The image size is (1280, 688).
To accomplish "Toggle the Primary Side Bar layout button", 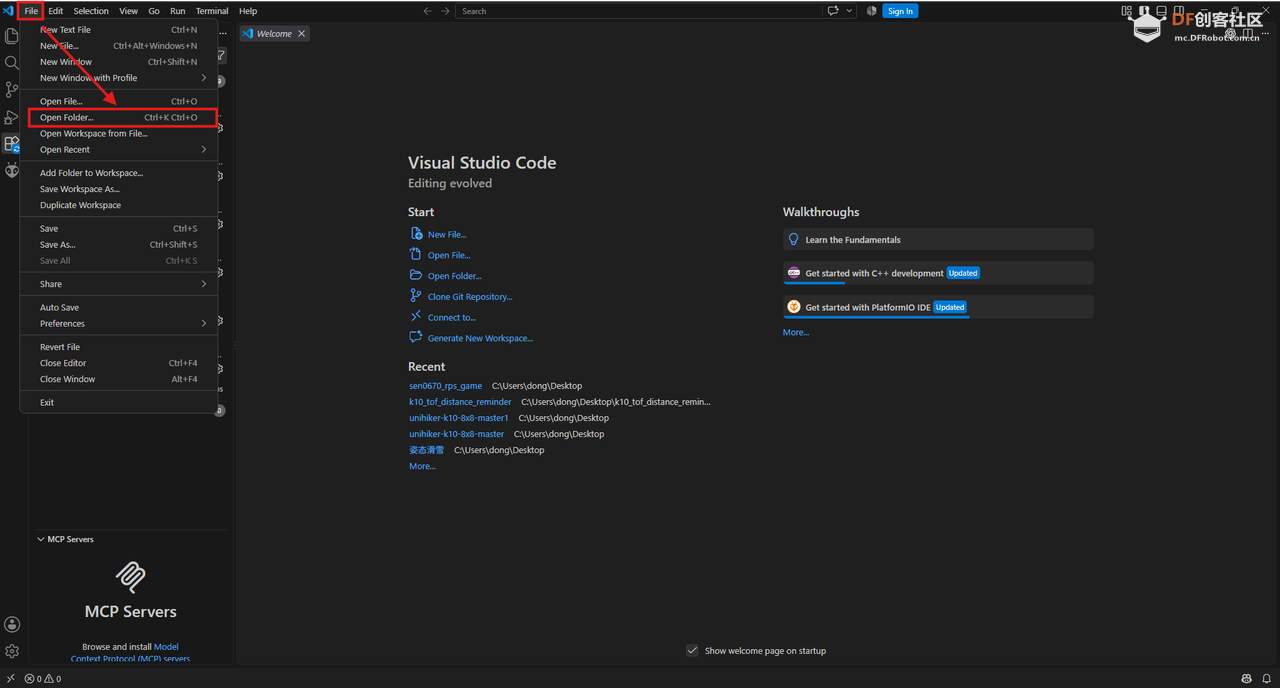I will (1144, 11).
